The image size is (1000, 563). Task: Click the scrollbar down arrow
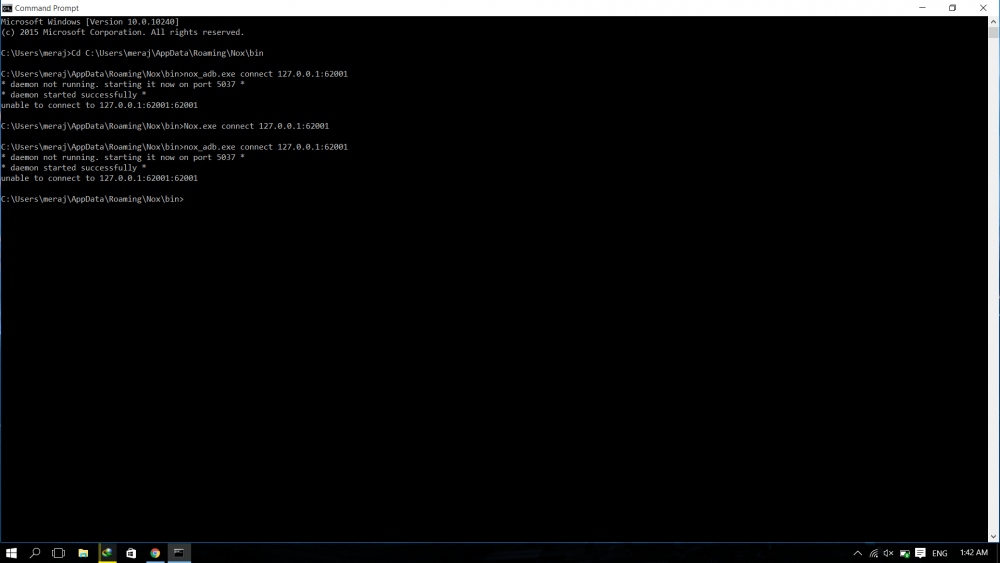[994, 537]
